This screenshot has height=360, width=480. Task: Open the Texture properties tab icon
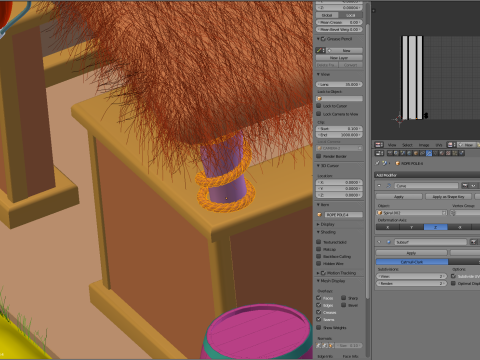[x=448, y=153]
